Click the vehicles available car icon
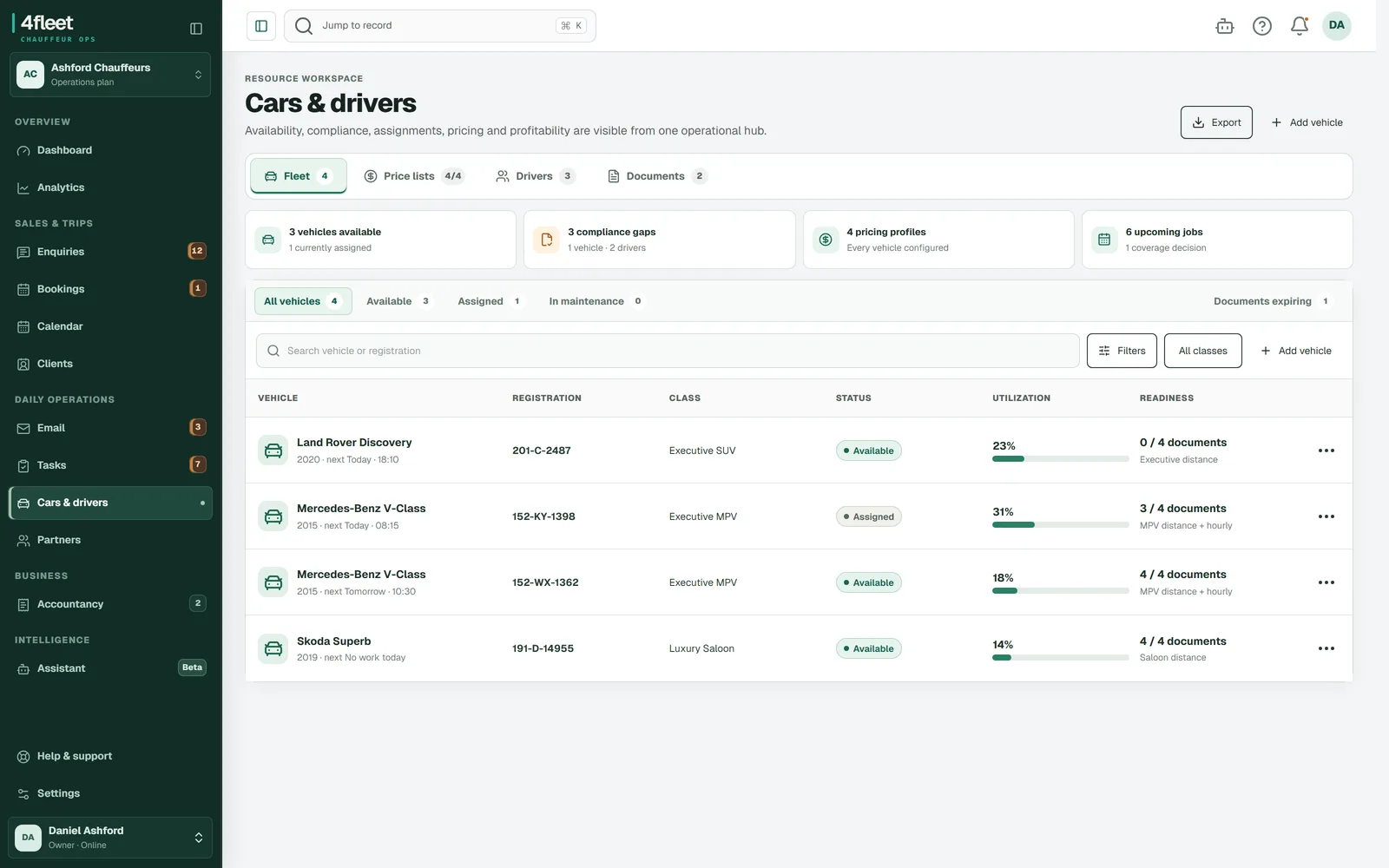1389x868 pixels. (268, 240)
